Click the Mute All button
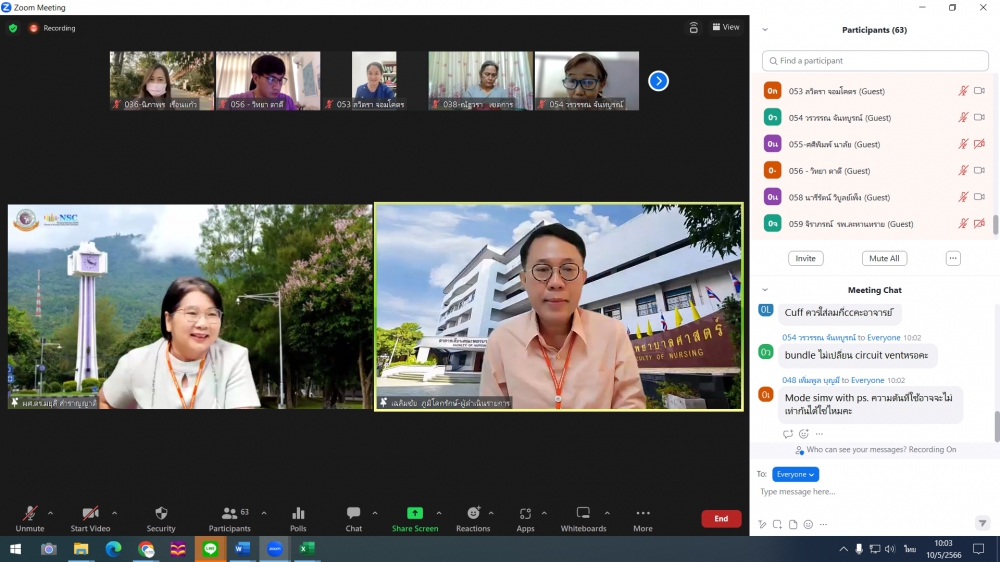The image size is (1000, 562). tap(884, 258)
